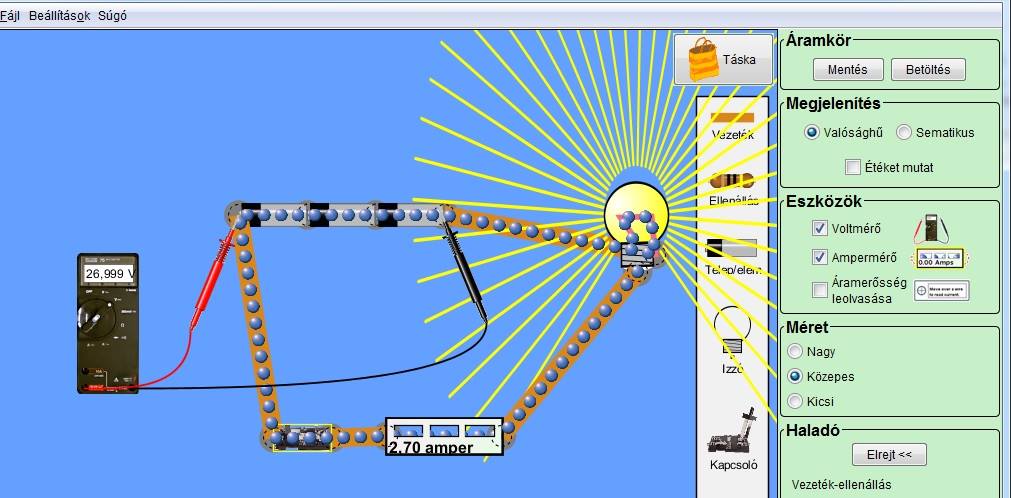
Task: Open the Beállítások menu
Action: pyautogui.click(x=59, y=15)
